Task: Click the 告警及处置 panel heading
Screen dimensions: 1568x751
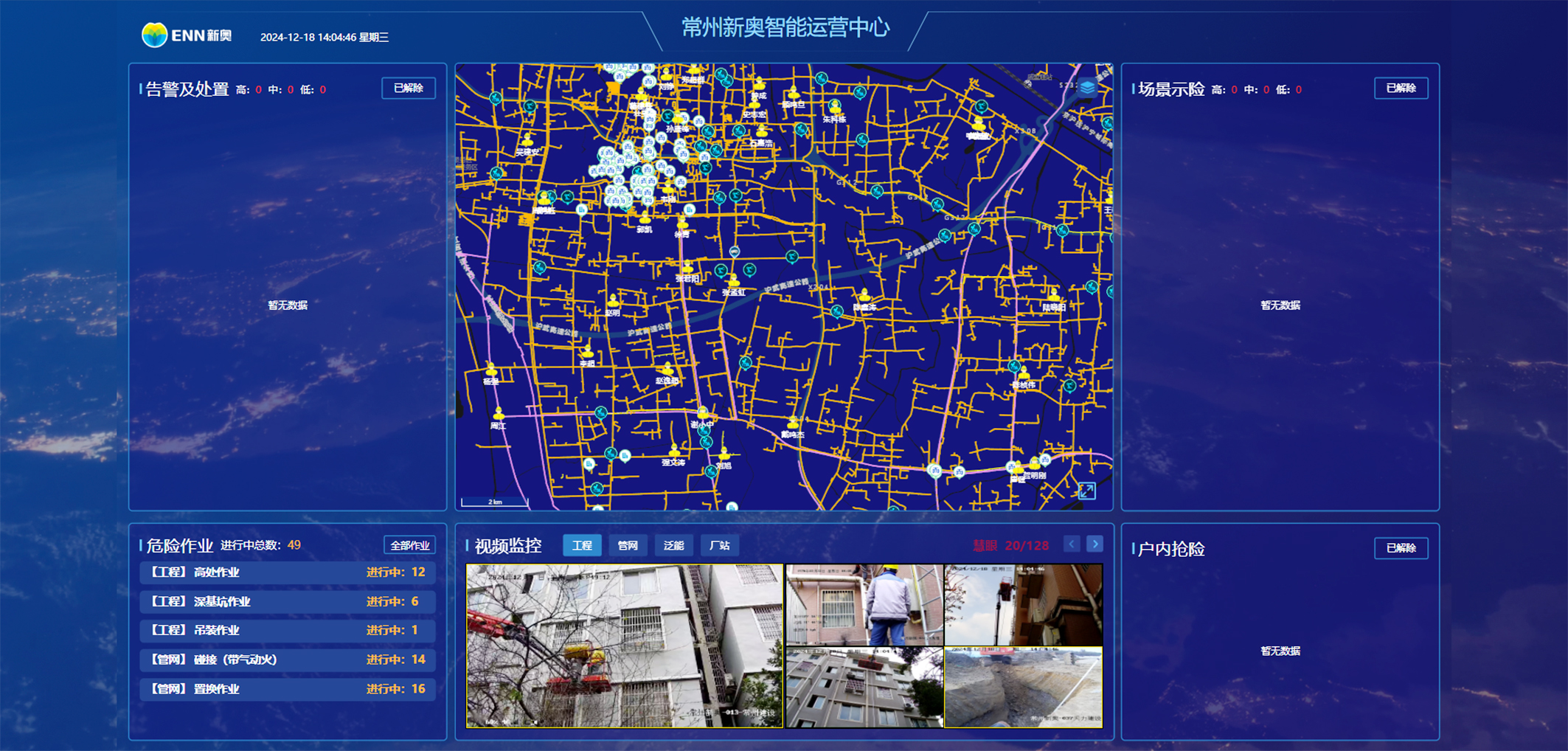Action: (187, 89)
